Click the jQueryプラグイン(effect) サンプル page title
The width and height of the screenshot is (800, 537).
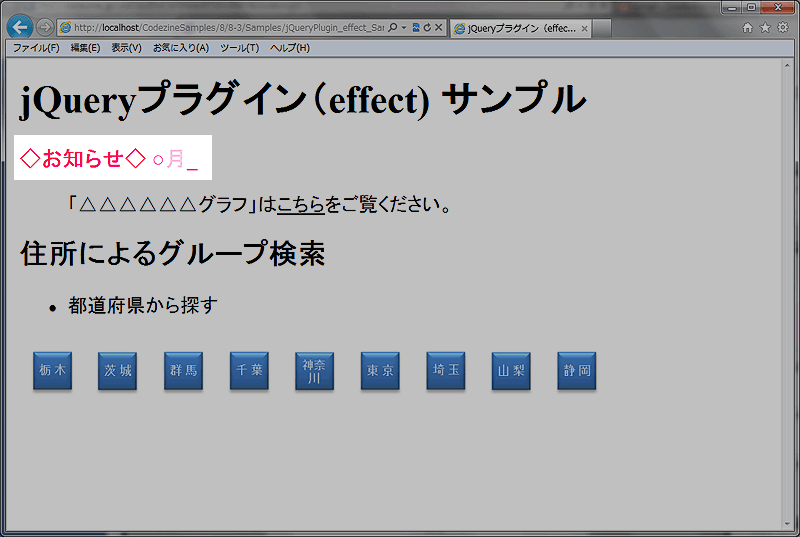[303, 99]
